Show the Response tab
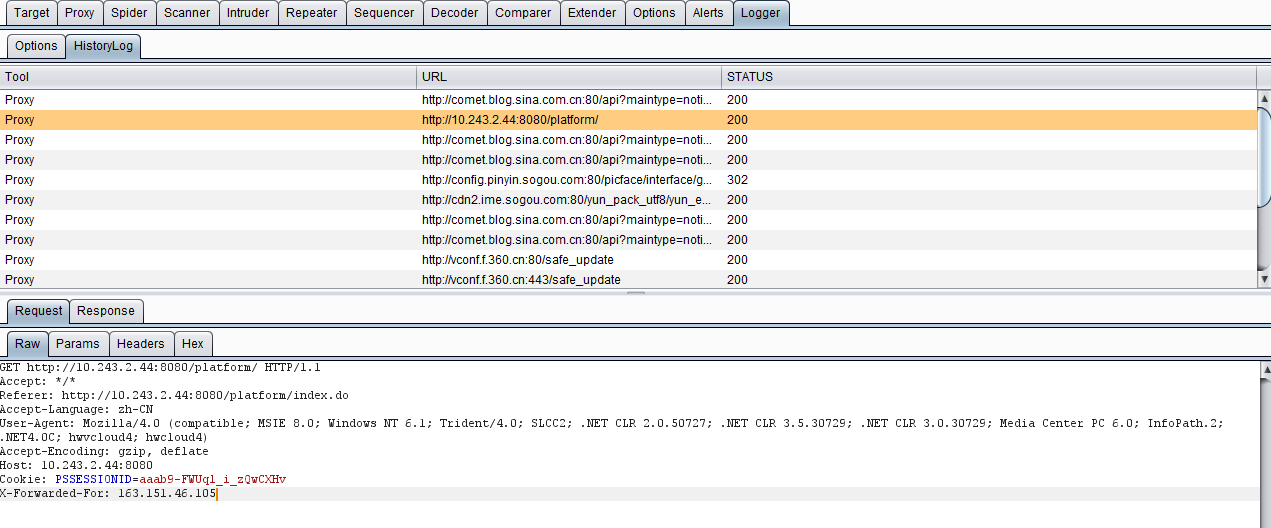The image size is (1271, 528). tap(106, 311)
